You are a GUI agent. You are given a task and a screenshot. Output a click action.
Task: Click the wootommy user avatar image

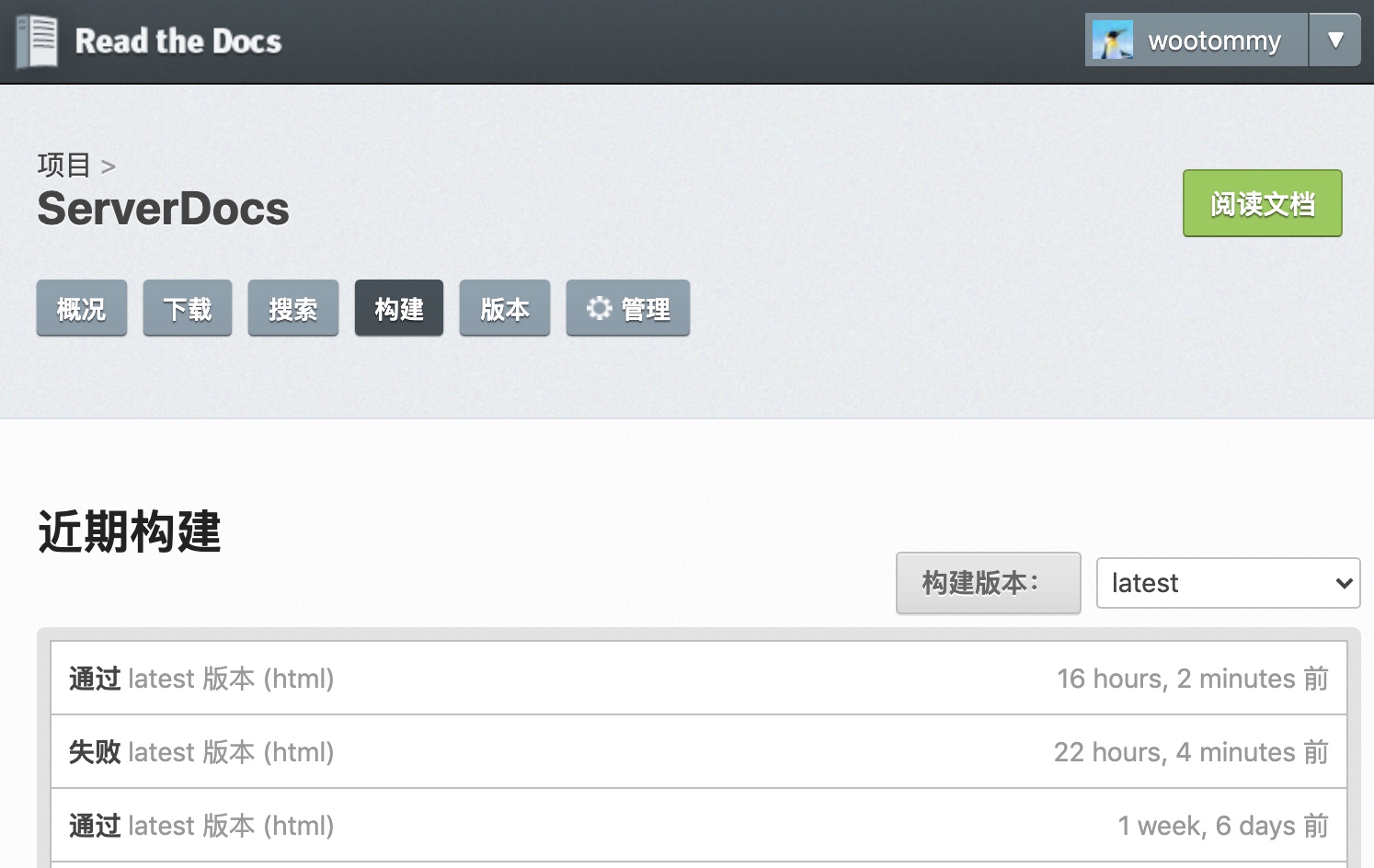click(x=1113, y=40)
